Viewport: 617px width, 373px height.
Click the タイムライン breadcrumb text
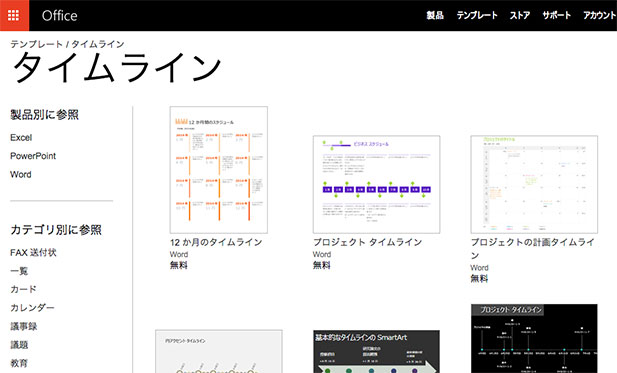pos(98,44)
